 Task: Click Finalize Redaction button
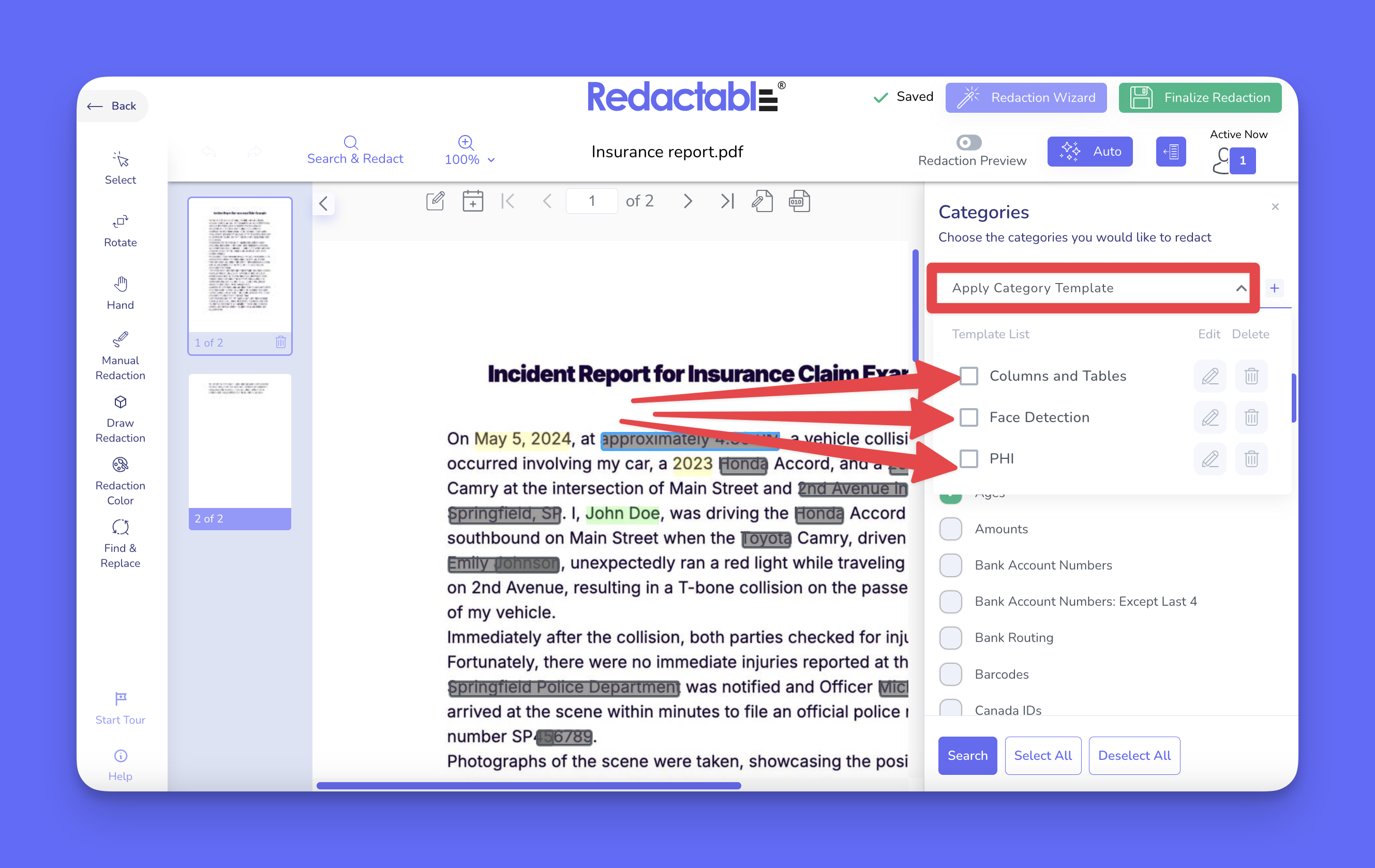[1200, 98]
